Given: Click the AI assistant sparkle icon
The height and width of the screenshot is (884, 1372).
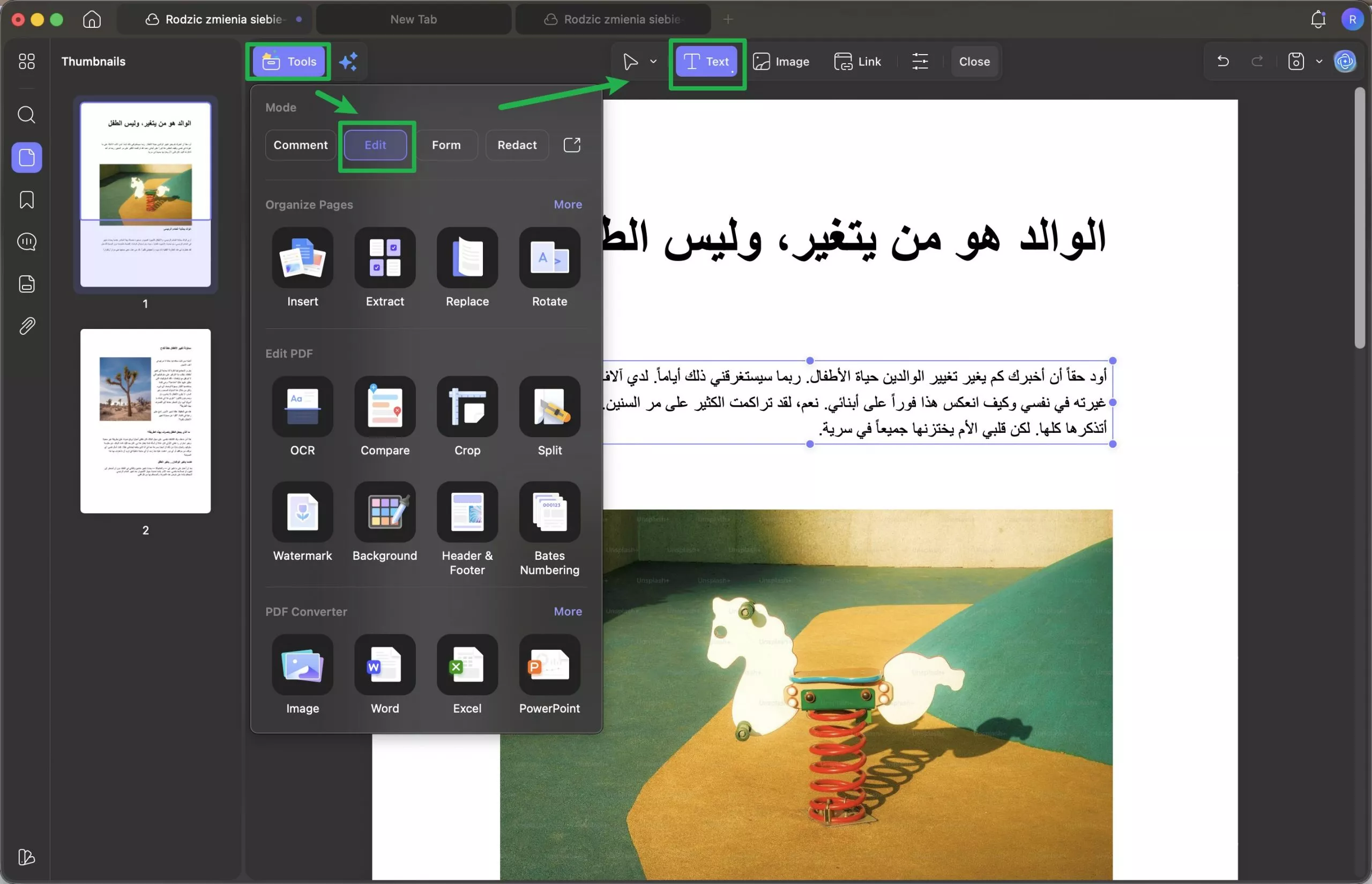Looking at the screenshot, I should (x=349, y=62).
